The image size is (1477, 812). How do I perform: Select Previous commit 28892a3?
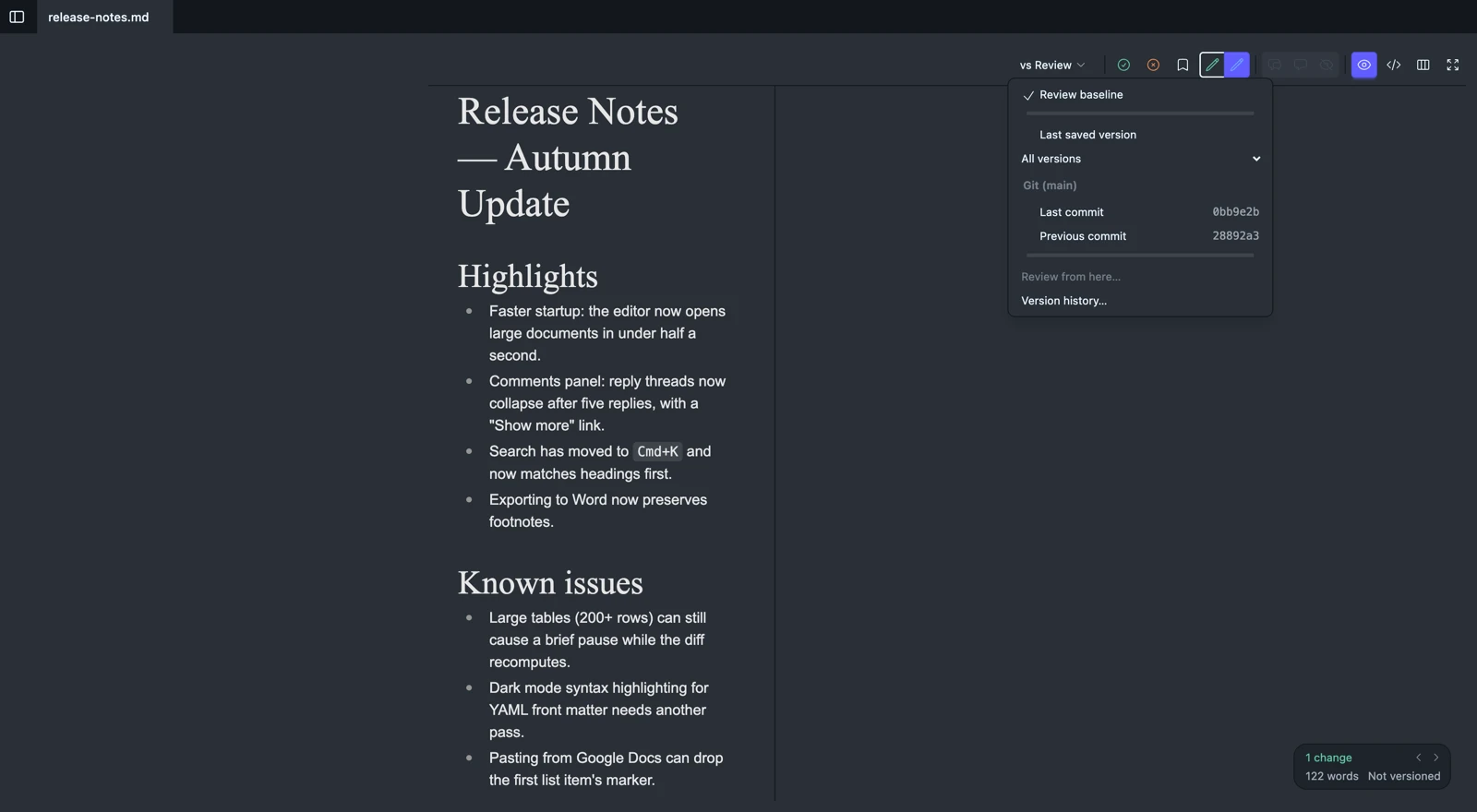[1140, 236]
